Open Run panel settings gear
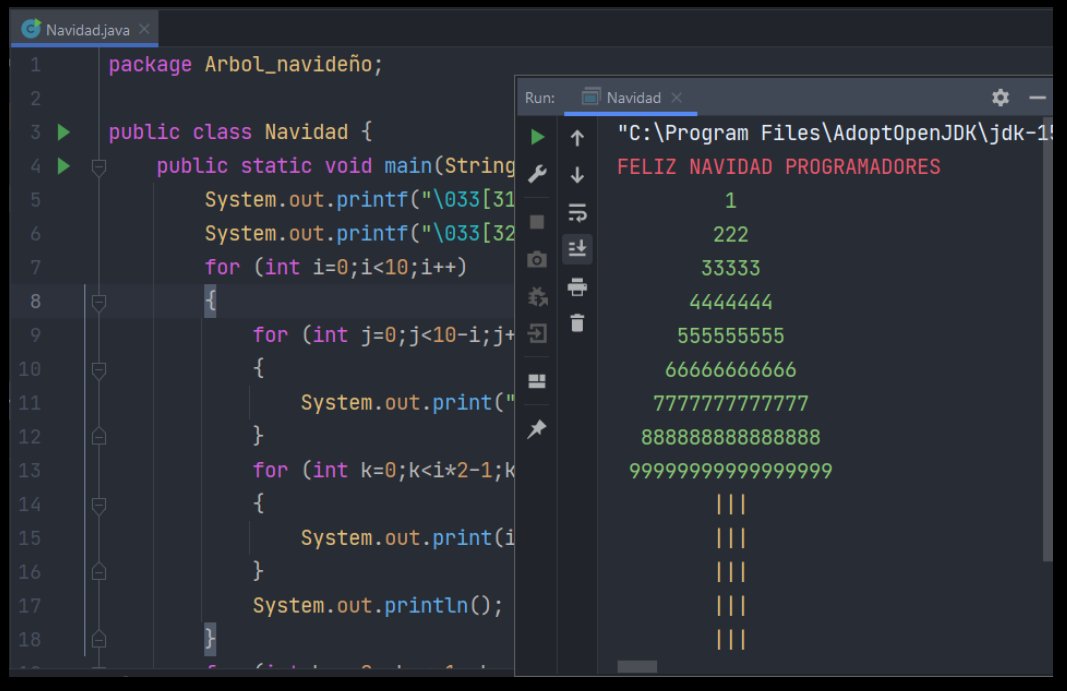This screenshot has height=691, width=1067. coord(1000,97)
